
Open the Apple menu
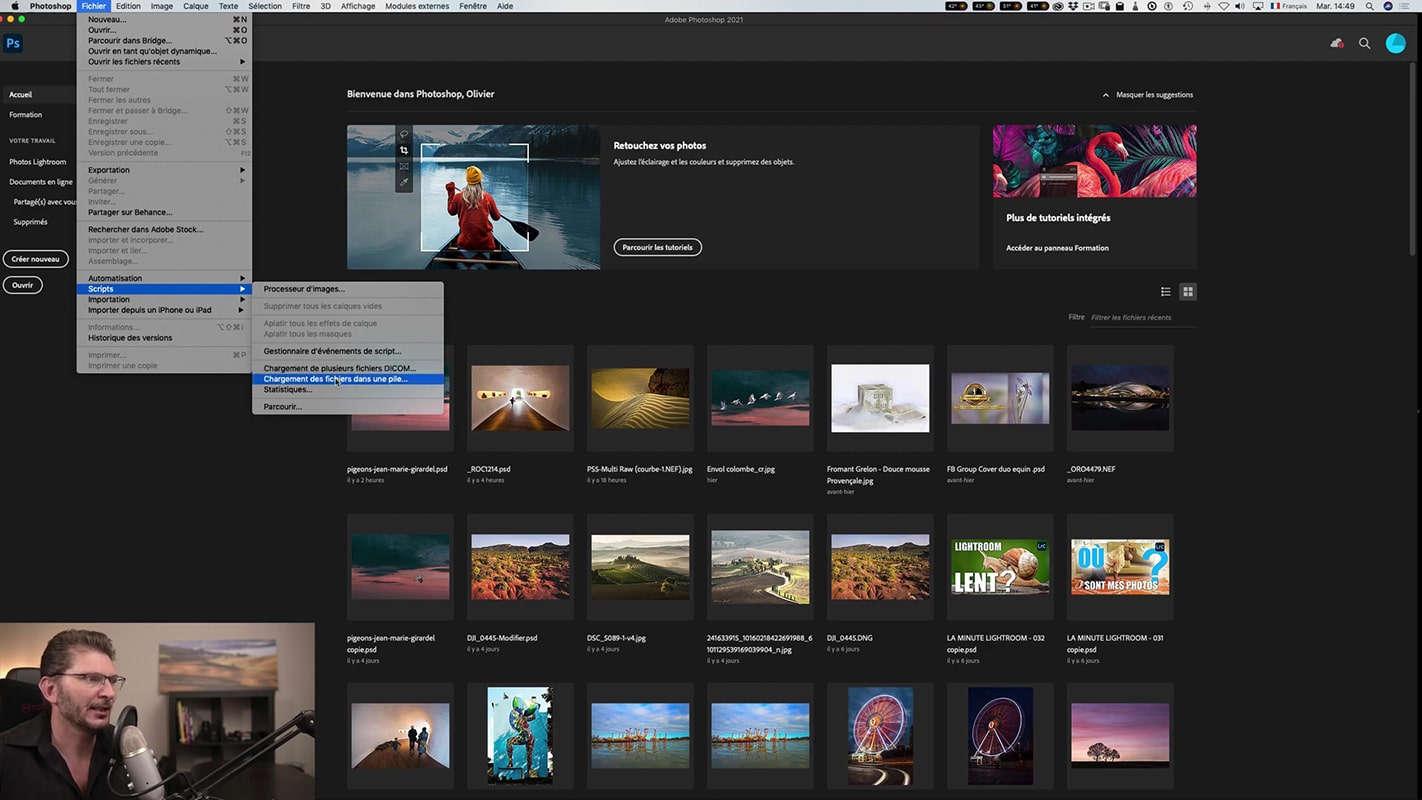[14, 6]
